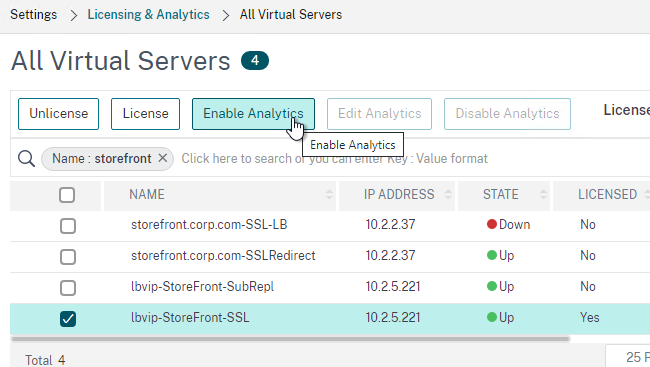The image size is (650, 367).
Task: Click the All Virtual Servers page heading
Action: pos(120,61)
